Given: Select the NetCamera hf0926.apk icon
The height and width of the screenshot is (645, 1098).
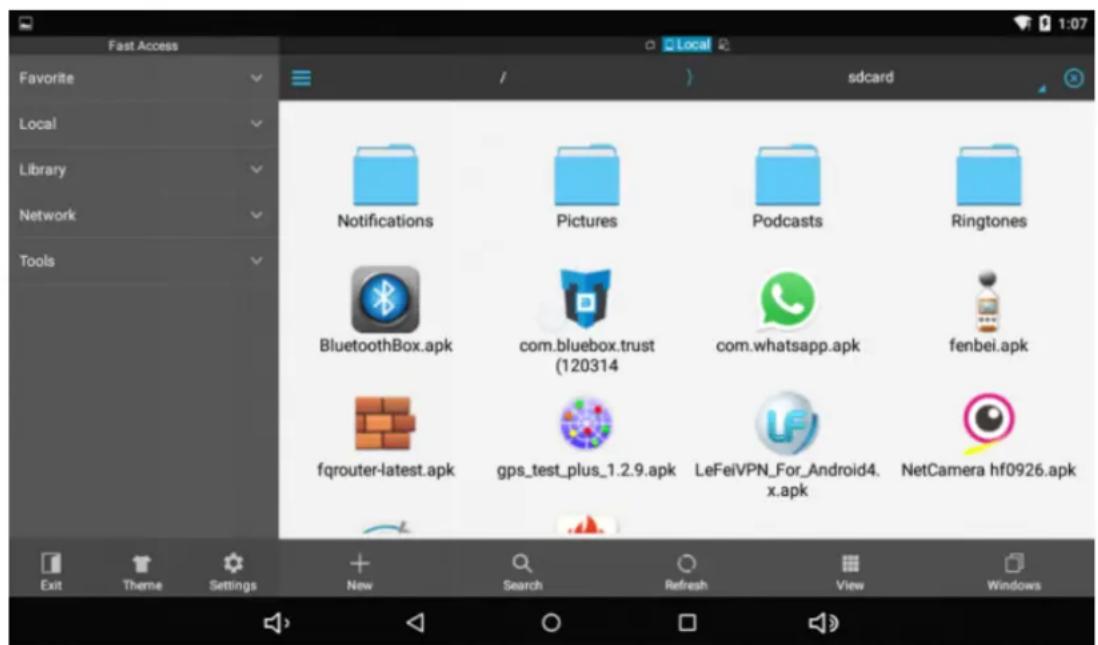Looking at the screenshot, I should tap(987, 422).
